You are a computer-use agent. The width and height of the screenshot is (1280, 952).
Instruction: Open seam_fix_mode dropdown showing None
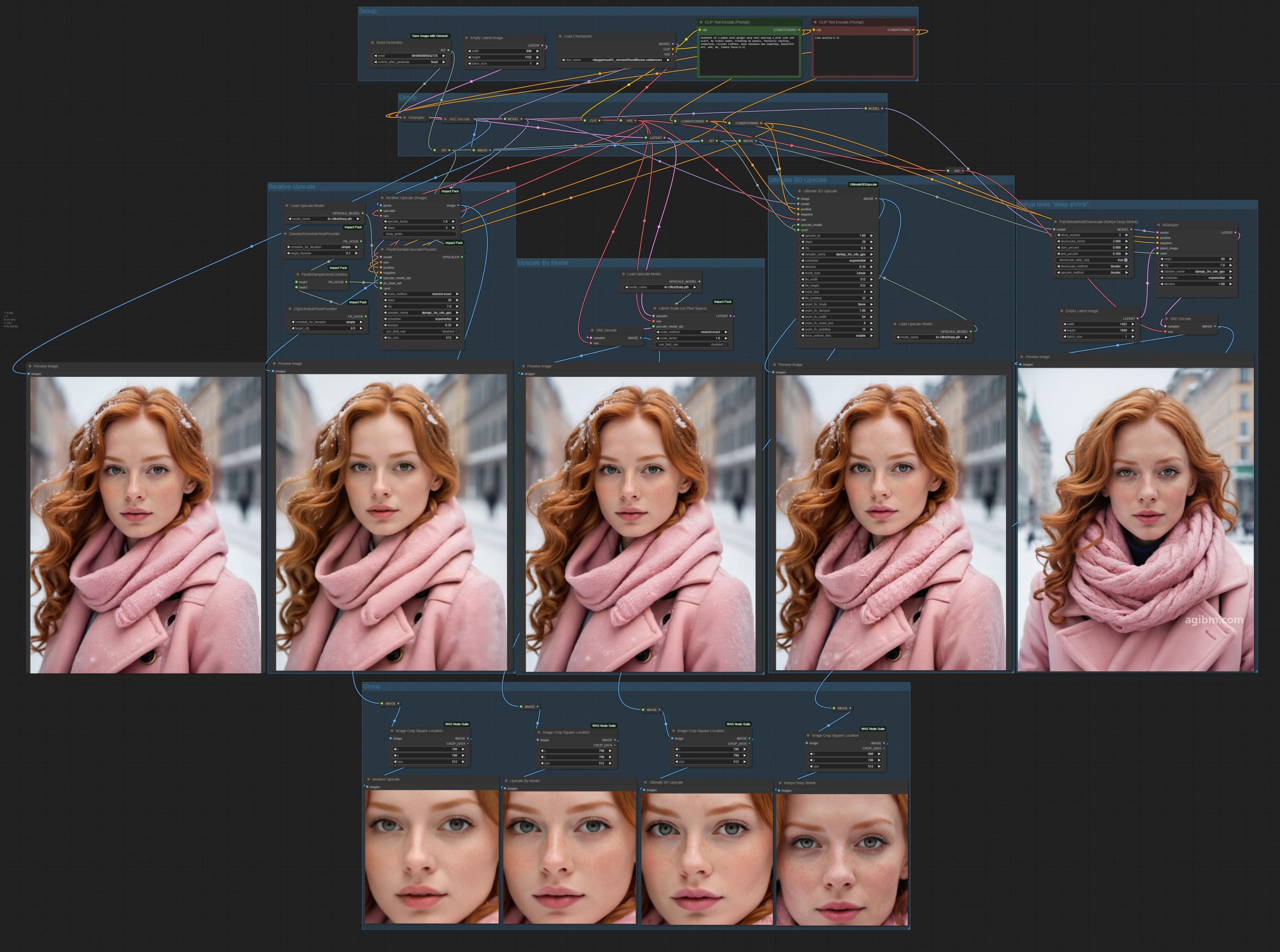click(x=838, y=304)
